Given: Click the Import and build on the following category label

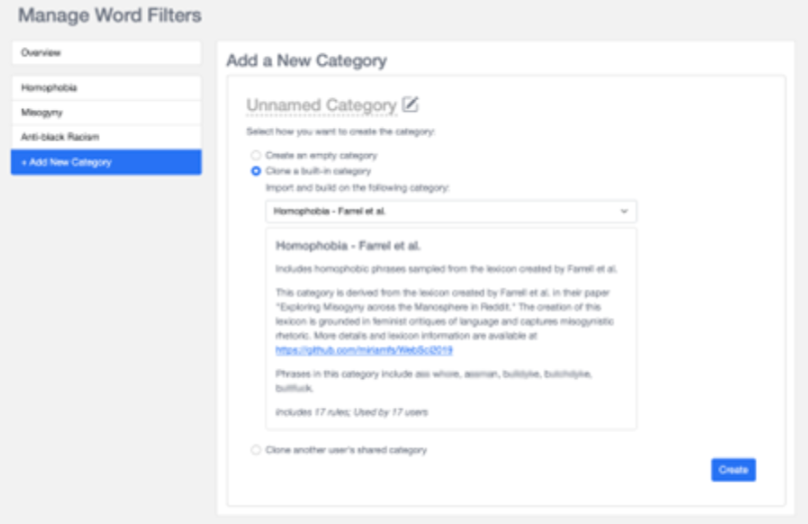Looking at the screenshot, I should pos(357,188).
